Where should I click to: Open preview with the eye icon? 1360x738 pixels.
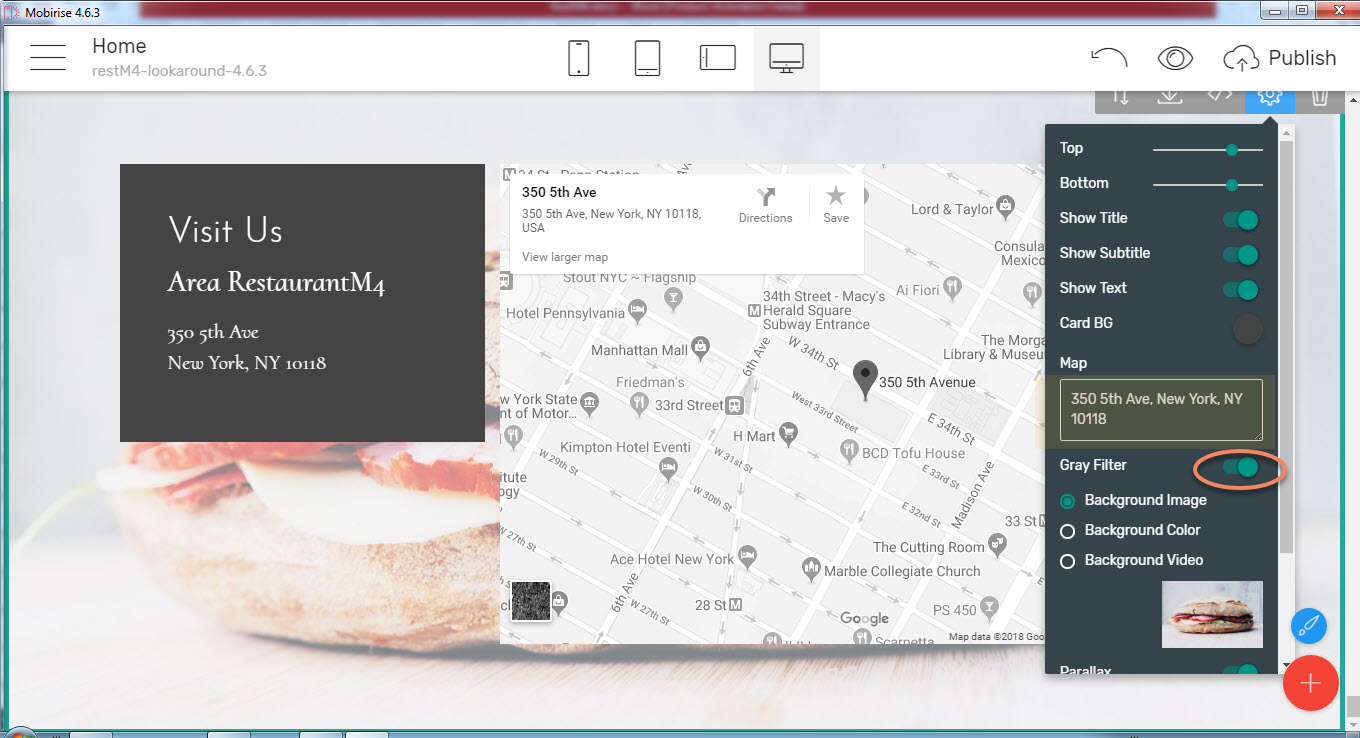pyautogui.click(x=1175, y=58)
